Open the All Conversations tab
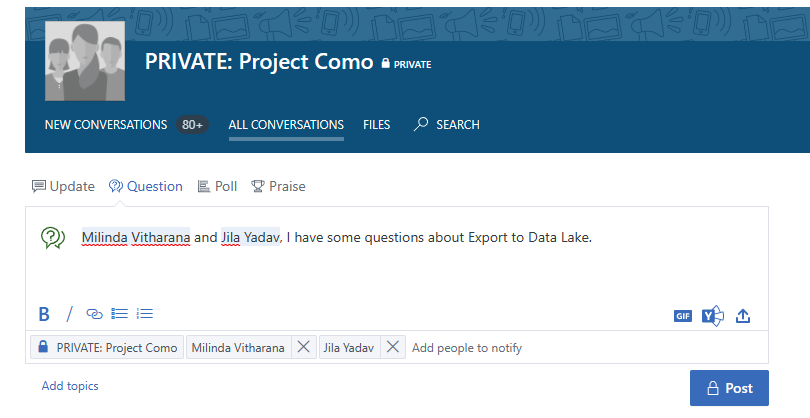 (x=286, y=125)
